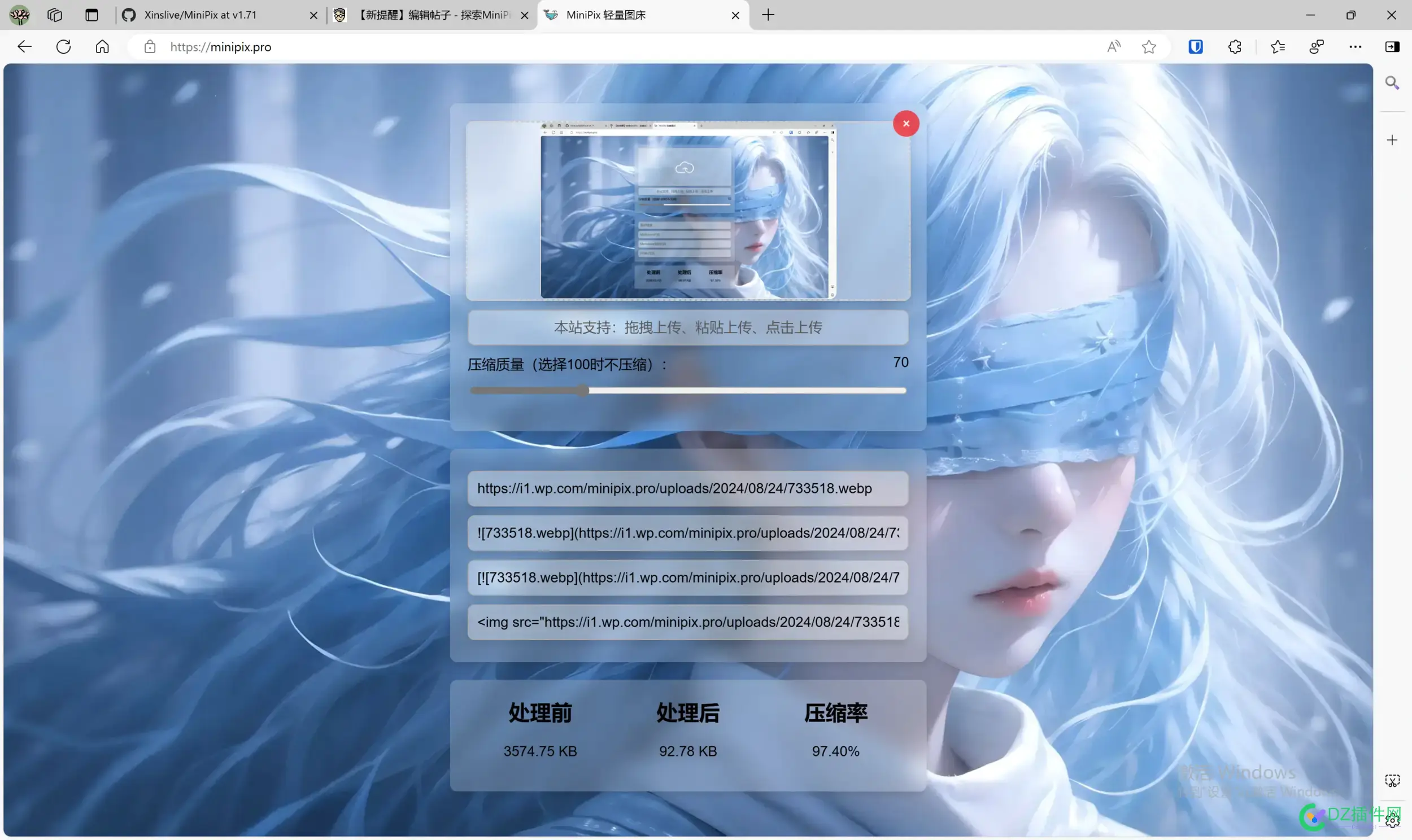Open the sidebar screenshot capture icon

pos(1392,781)
